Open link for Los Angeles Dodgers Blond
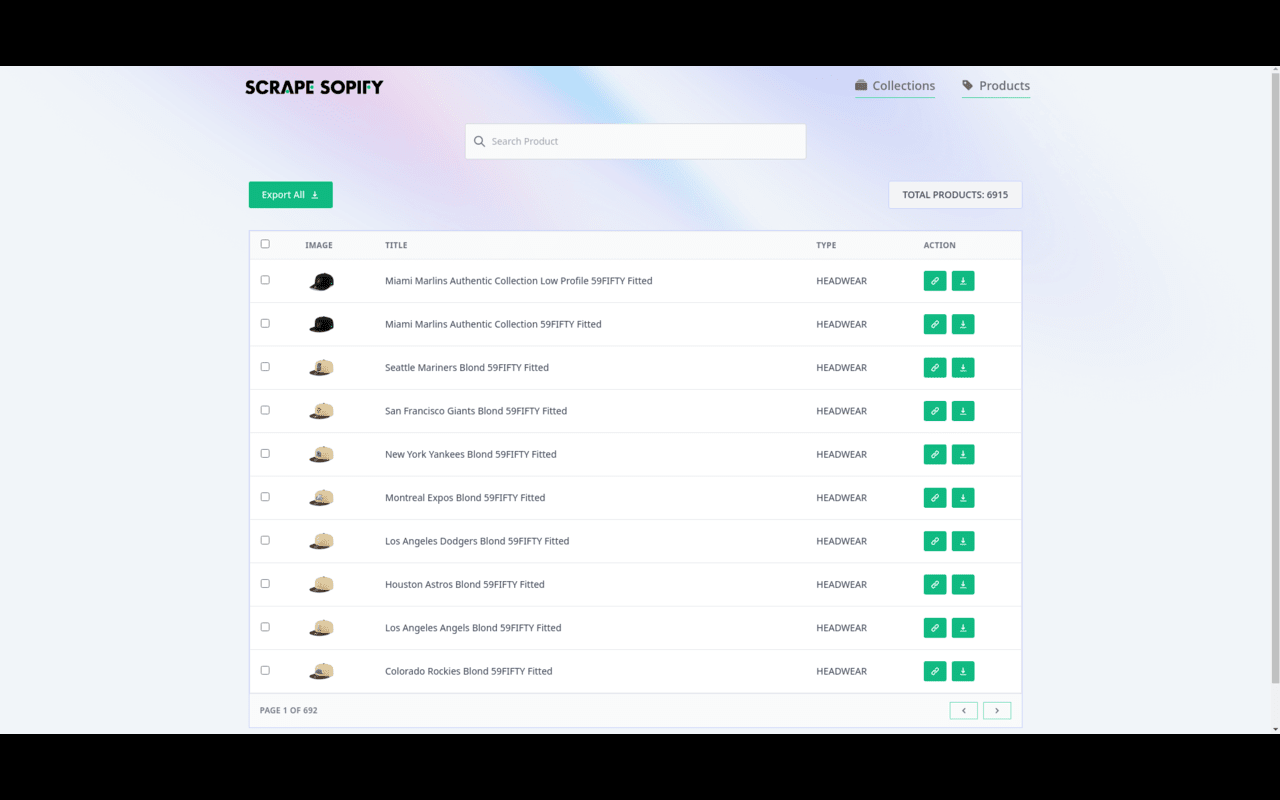Viewport: 1280px width, 800px height. pos(935,541)
